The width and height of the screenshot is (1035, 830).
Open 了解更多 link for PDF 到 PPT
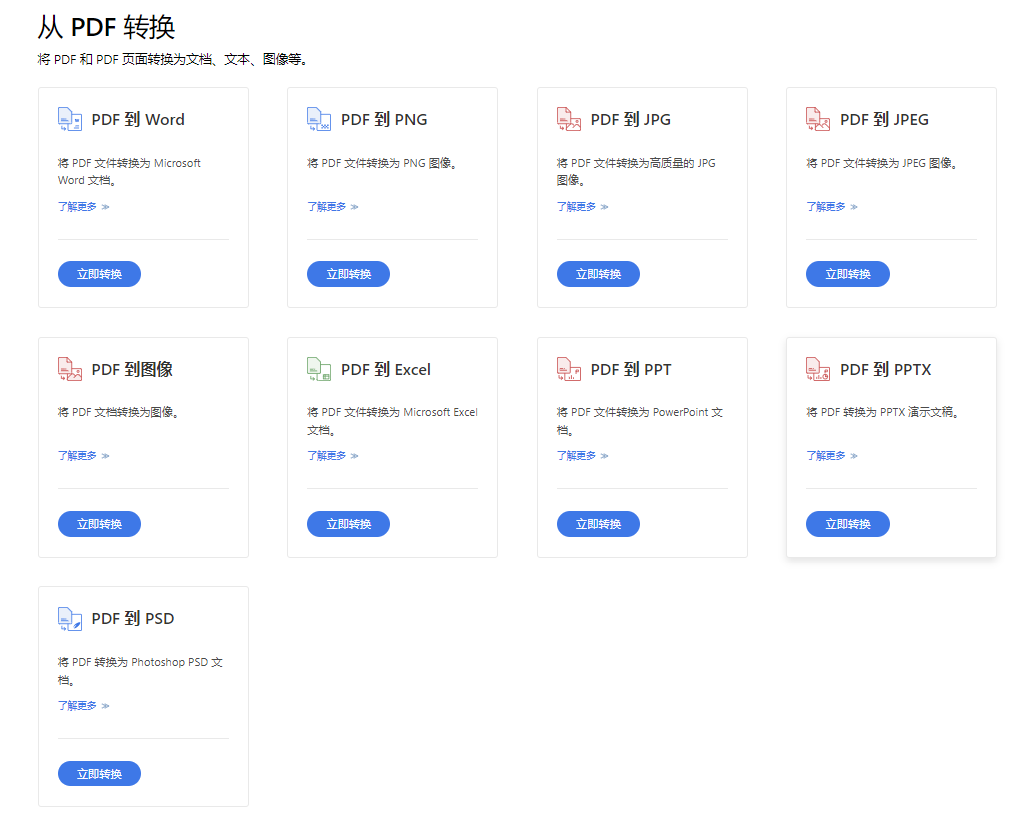[582, 456]
